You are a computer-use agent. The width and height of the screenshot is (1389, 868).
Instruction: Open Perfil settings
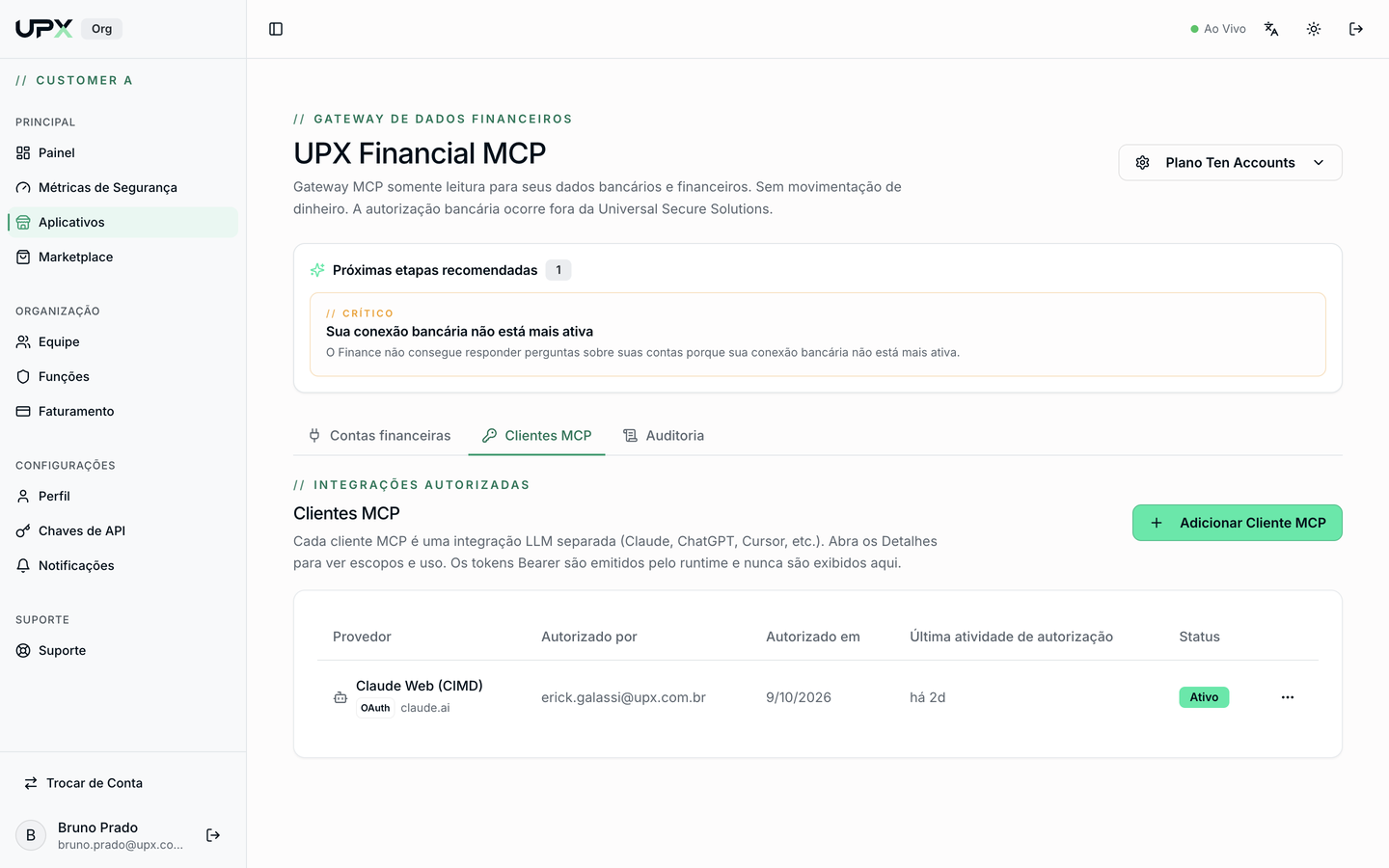click(x=123, y=496)
